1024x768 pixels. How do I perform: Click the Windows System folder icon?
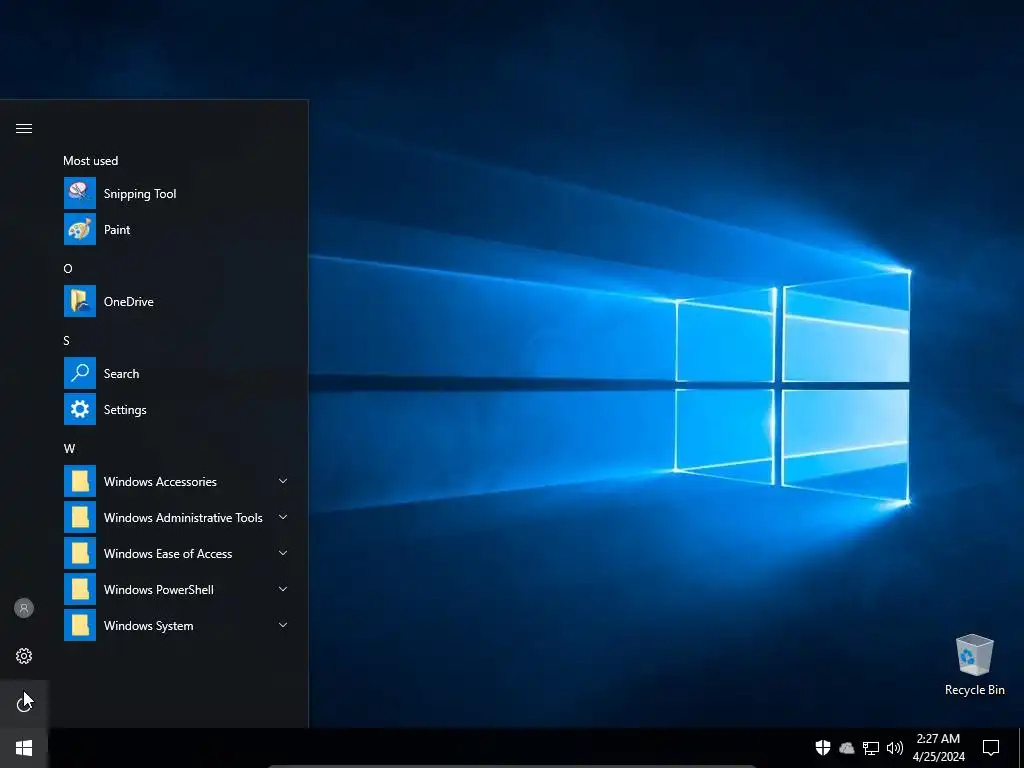[x=80, y=625]
